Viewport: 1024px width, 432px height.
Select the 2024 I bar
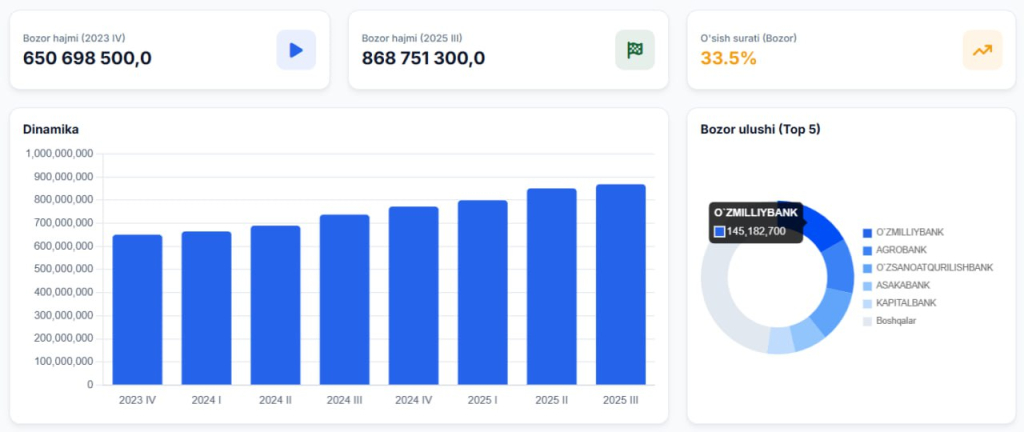point(206,308)
